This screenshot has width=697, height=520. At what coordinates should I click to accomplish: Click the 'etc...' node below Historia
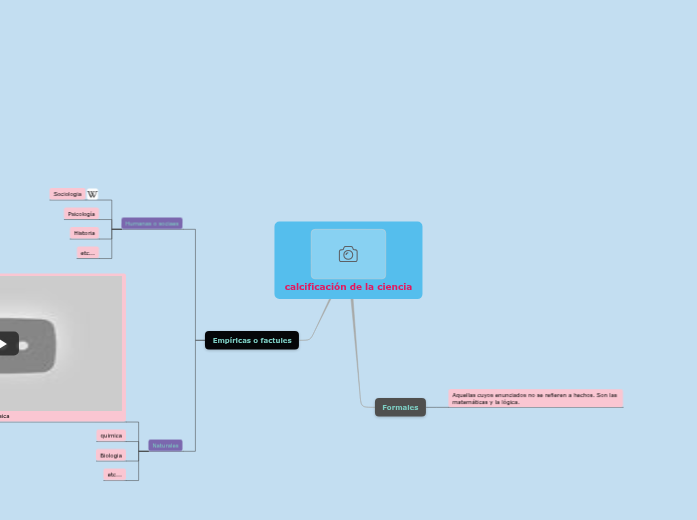pyautogui.click(x=87, y=253)
